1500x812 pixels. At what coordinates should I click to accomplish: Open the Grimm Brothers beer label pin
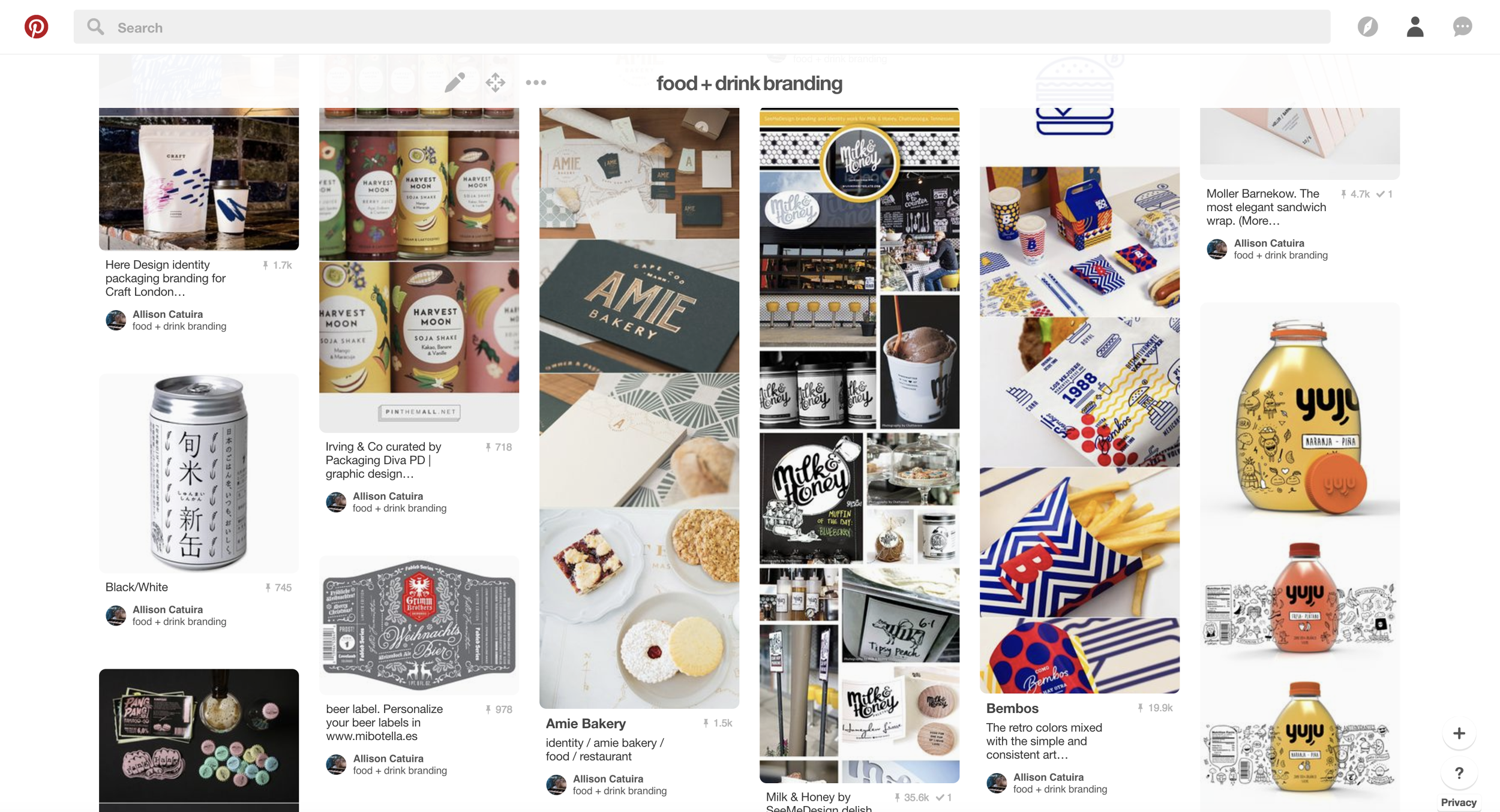click(x=419, y=625)
